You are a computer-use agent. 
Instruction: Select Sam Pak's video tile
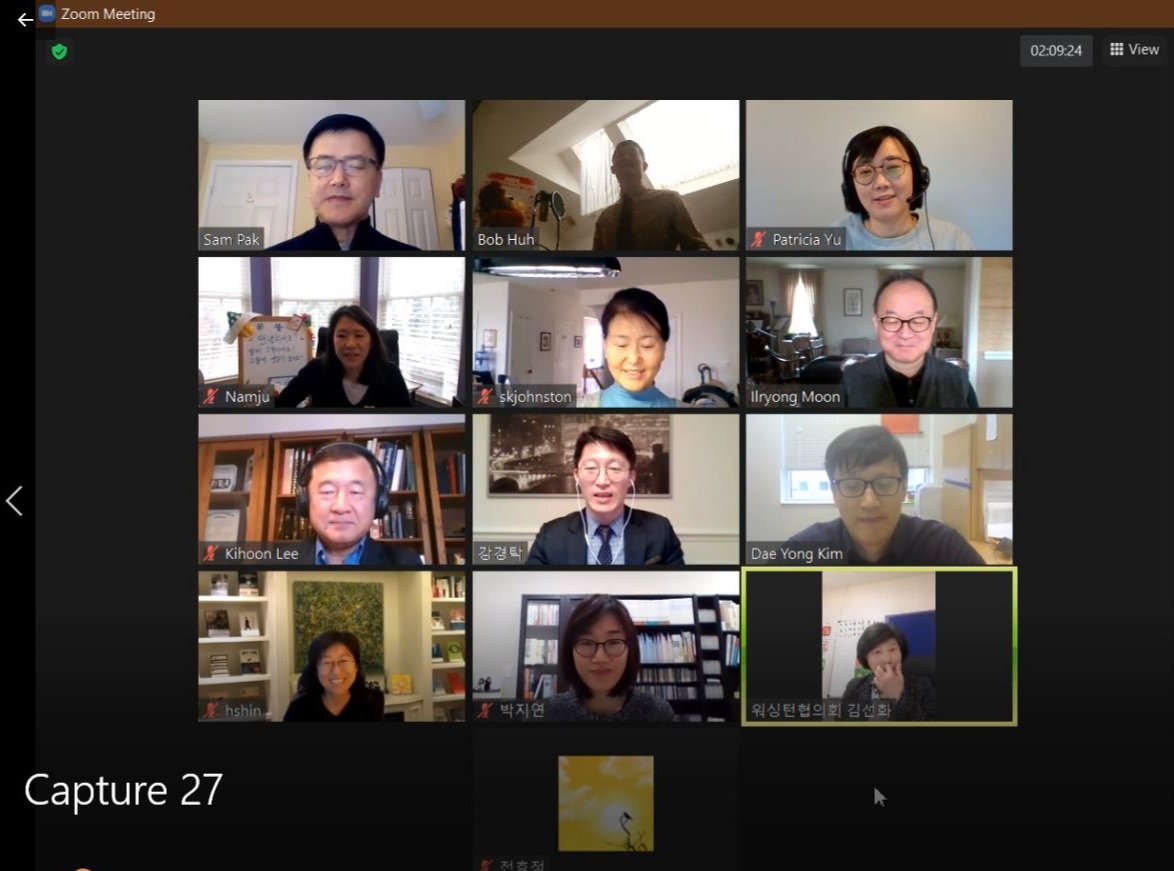click(x=331, y=175)
